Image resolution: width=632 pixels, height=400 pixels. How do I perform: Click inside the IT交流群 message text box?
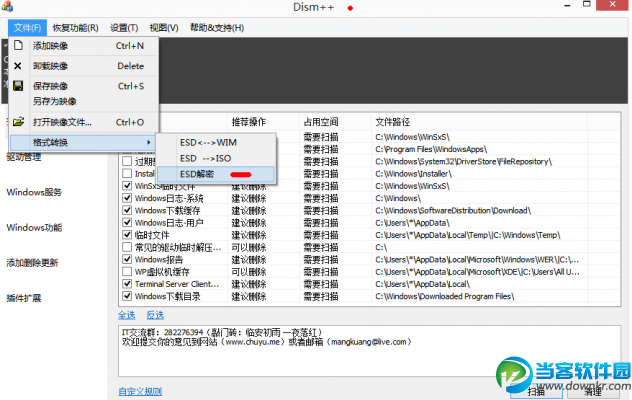[369, 351]
